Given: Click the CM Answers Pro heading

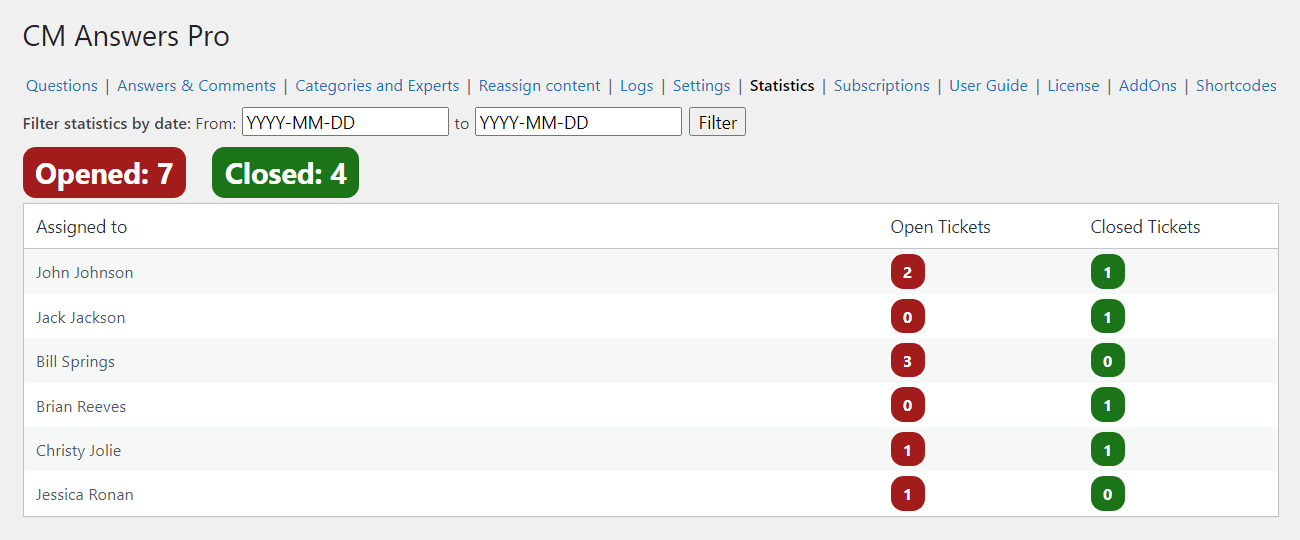Looking at the screenshot, I should click(x=126, y=37).
